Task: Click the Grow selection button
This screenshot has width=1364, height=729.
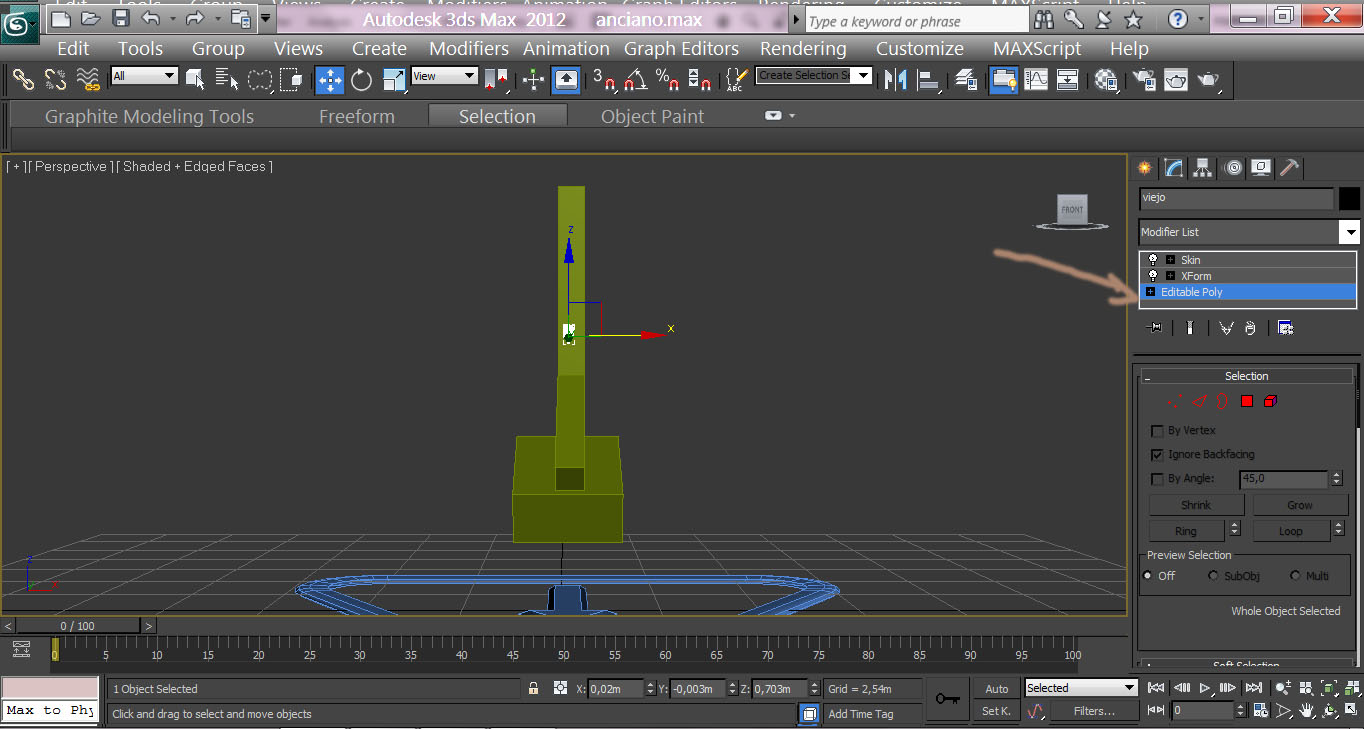Action: (x=1300, y=505)
